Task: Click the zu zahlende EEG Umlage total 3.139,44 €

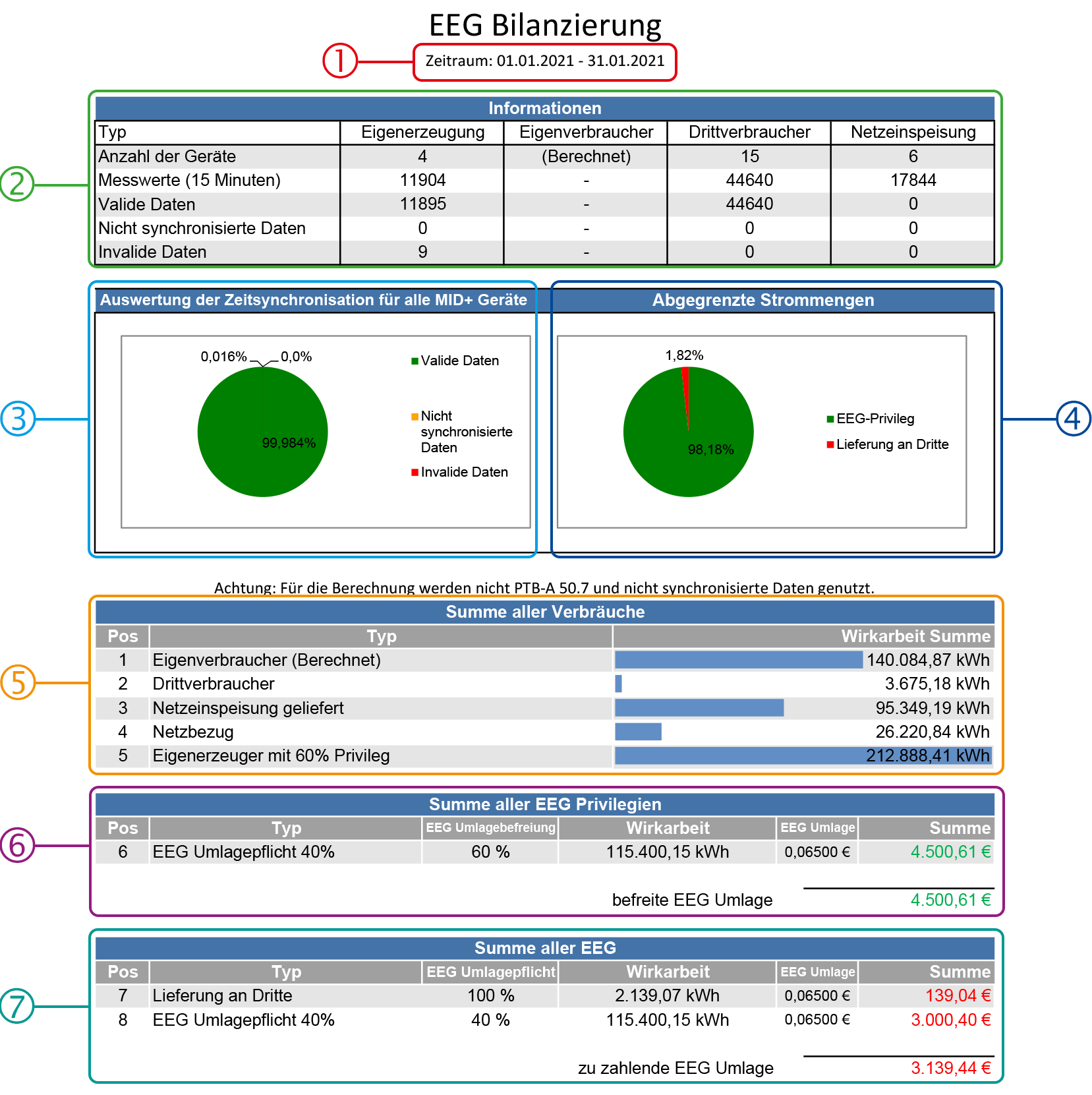Action: [x=950, y=1068]
